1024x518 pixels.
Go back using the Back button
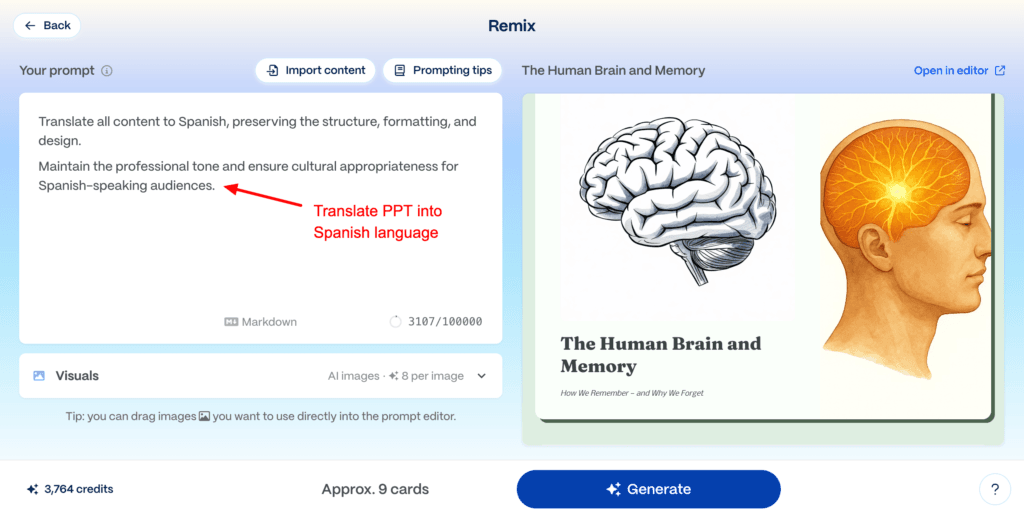tap(47, 25)
